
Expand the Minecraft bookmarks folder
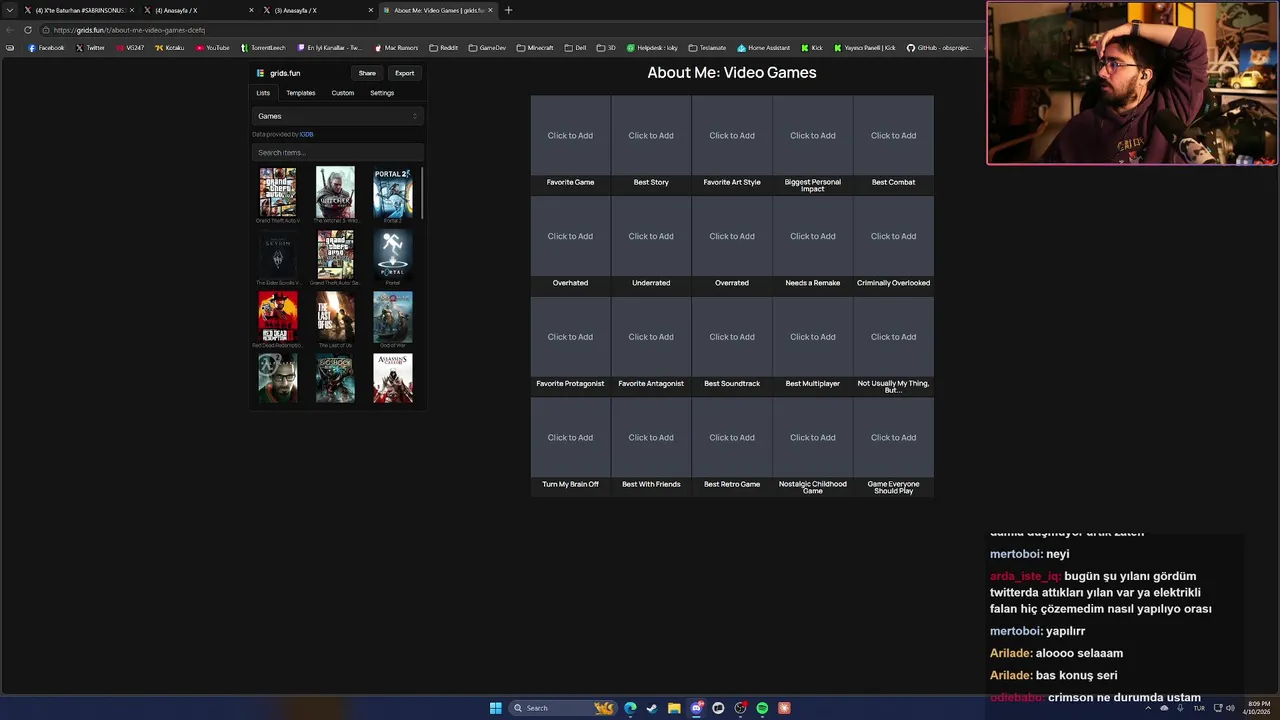[535, 48]
